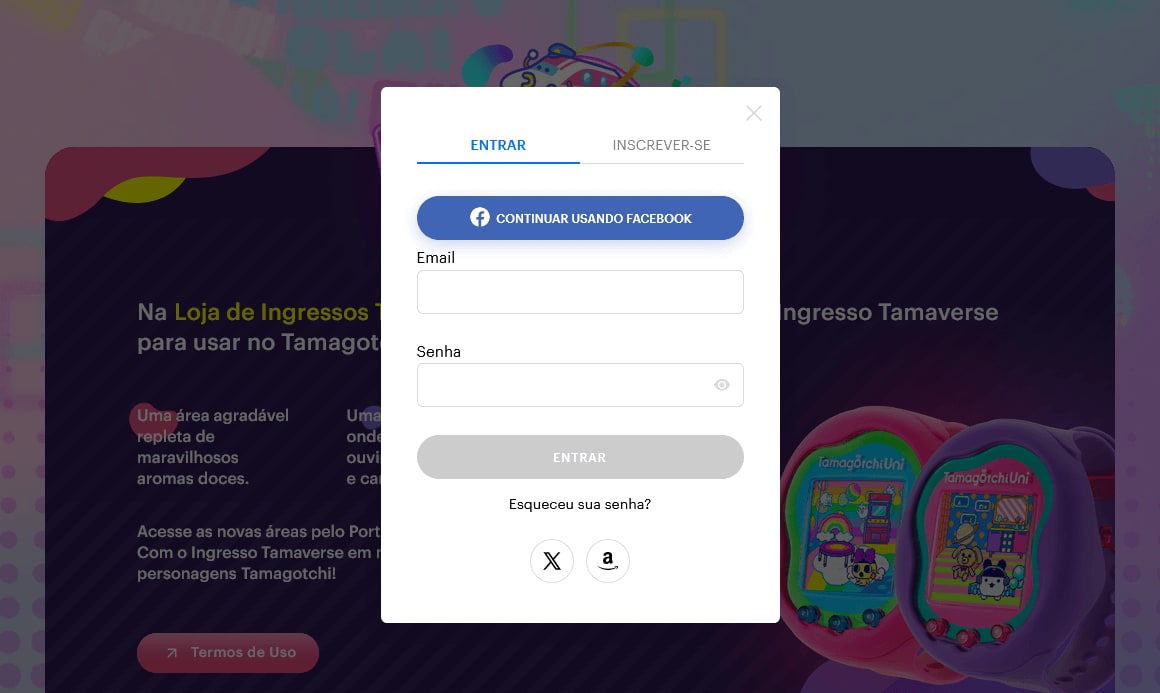The image size is (1160, 693).
Task: Click the Senha field label
Action: coord(439,351)
